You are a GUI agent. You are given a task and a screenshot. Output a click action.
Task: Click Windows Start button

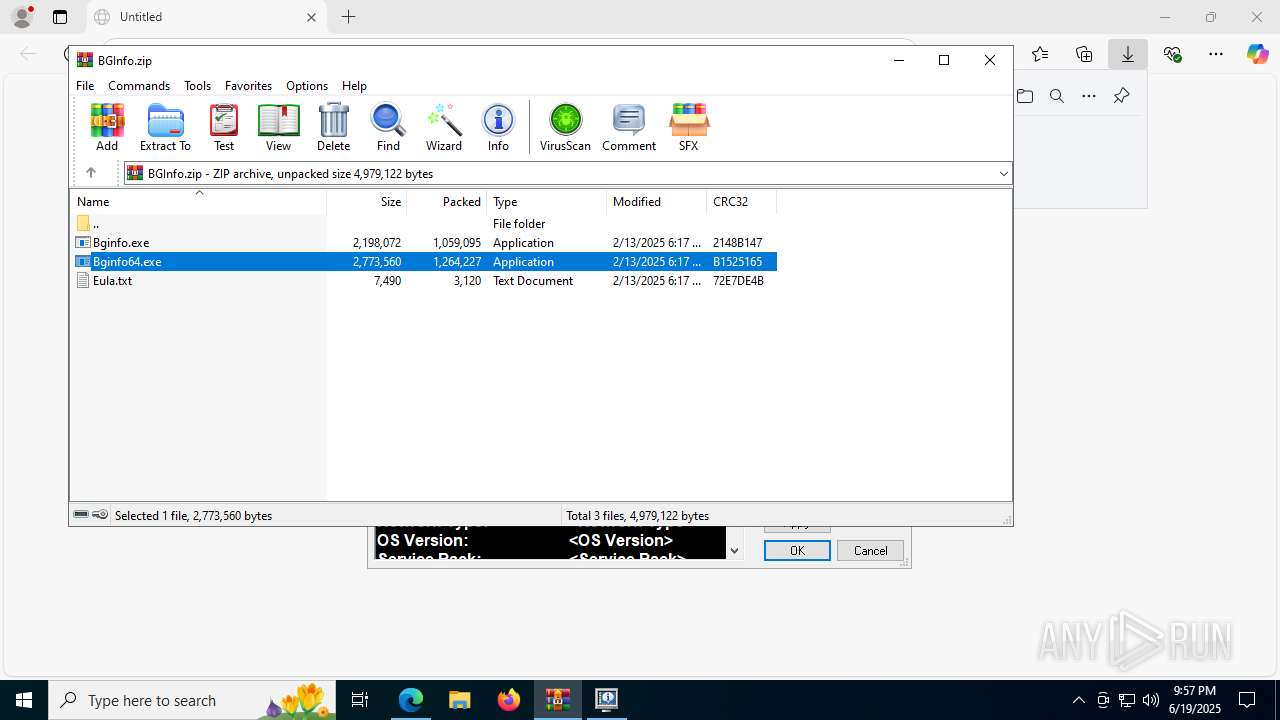pyautogui.click(x=24, y=700)
